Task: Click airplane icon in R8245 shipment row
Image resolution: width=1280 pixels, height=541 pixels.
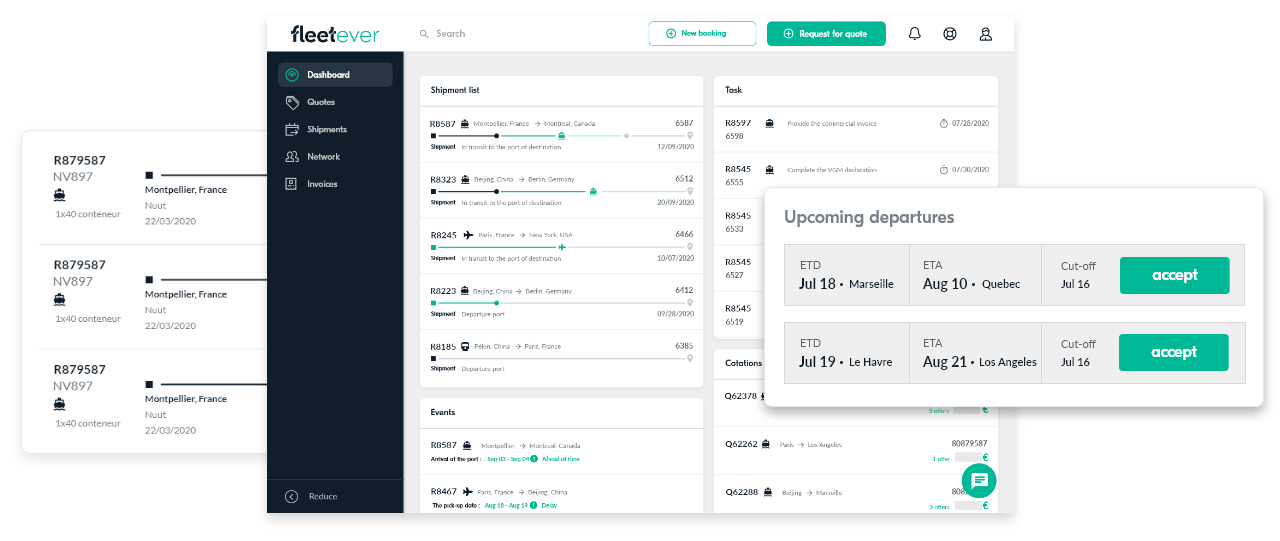Action: pos(468,235)
